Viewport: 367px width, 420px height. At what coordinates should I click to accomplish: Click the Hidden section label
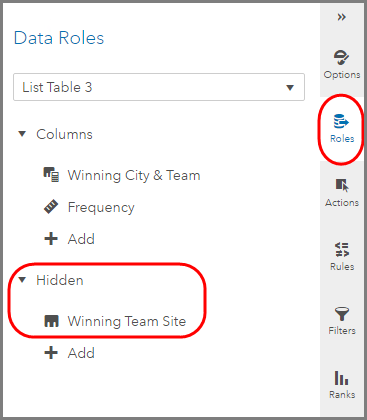pos(60,280)
